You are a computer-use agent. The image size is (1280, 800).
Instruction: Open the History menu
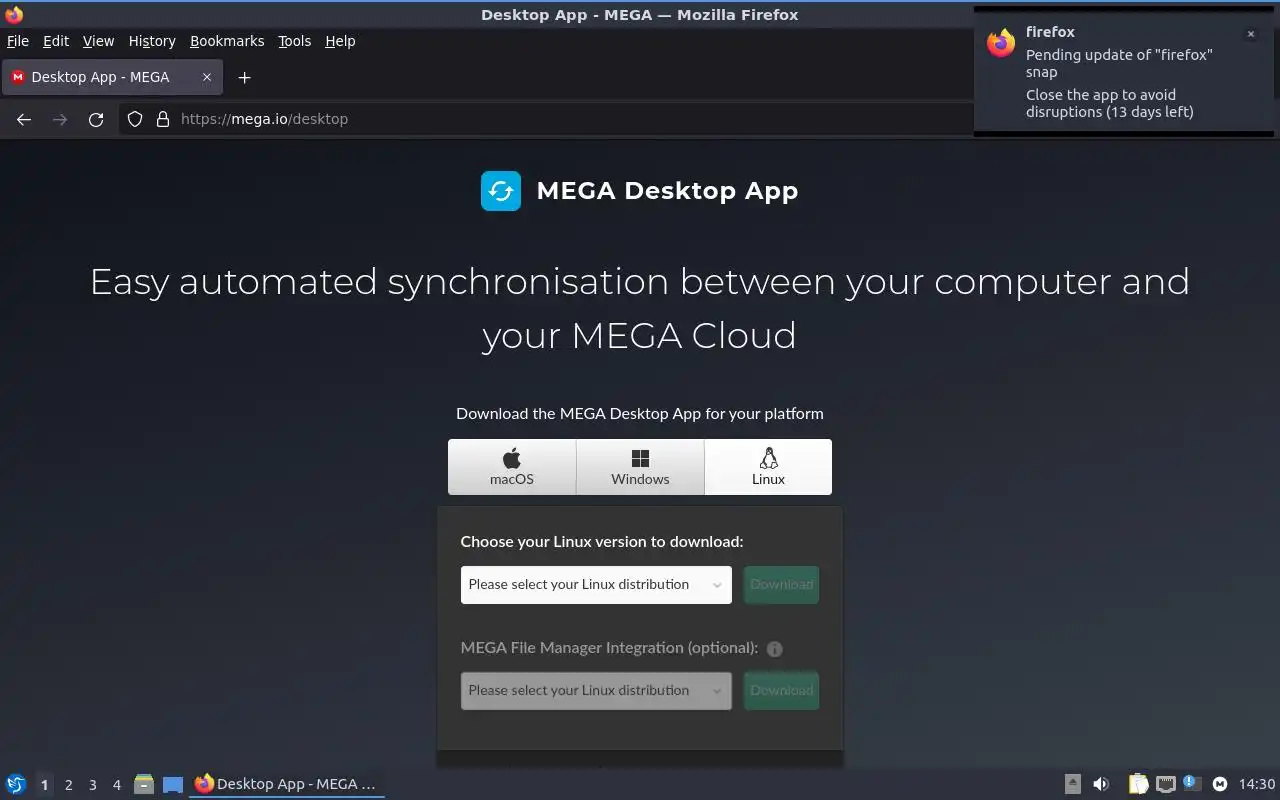point(152,41)
